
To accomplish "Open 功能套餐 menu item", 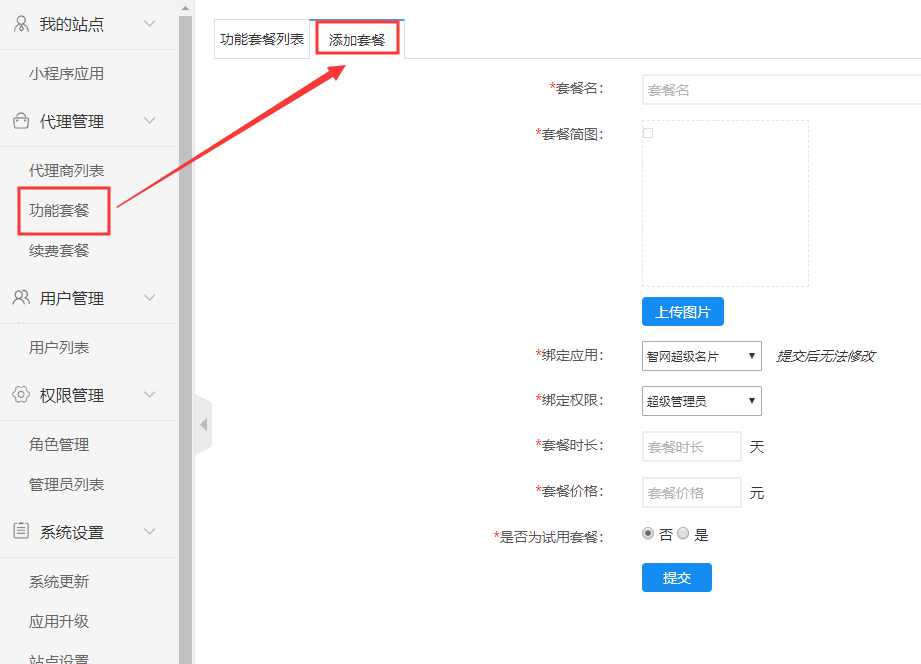I will (59, 210).
